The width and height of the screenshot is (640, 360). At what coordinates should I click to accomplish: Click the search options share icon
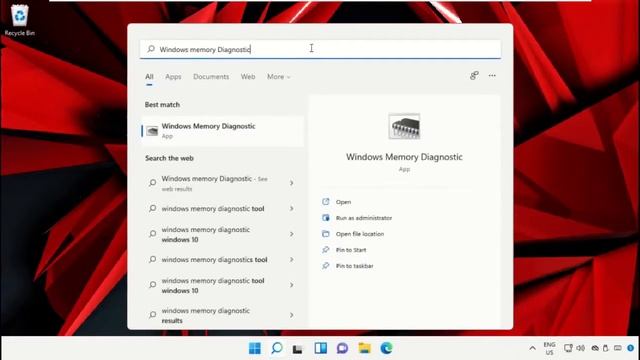tap(474, 76)
